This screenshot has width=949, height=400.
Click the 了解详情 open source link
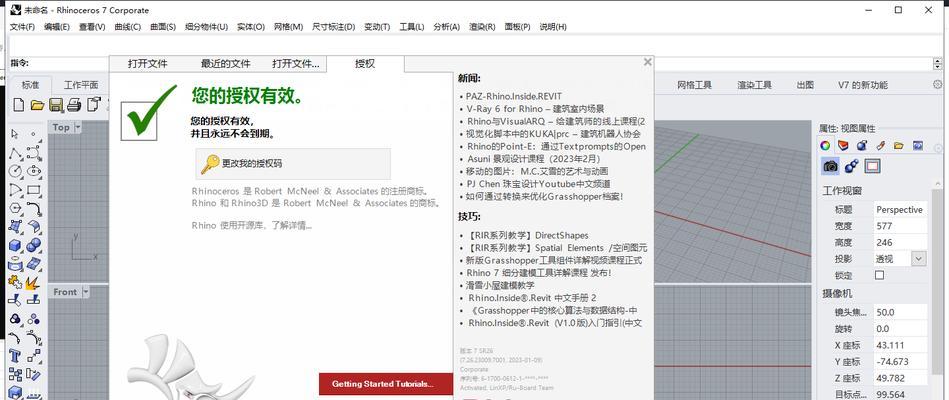coord(291,226)
